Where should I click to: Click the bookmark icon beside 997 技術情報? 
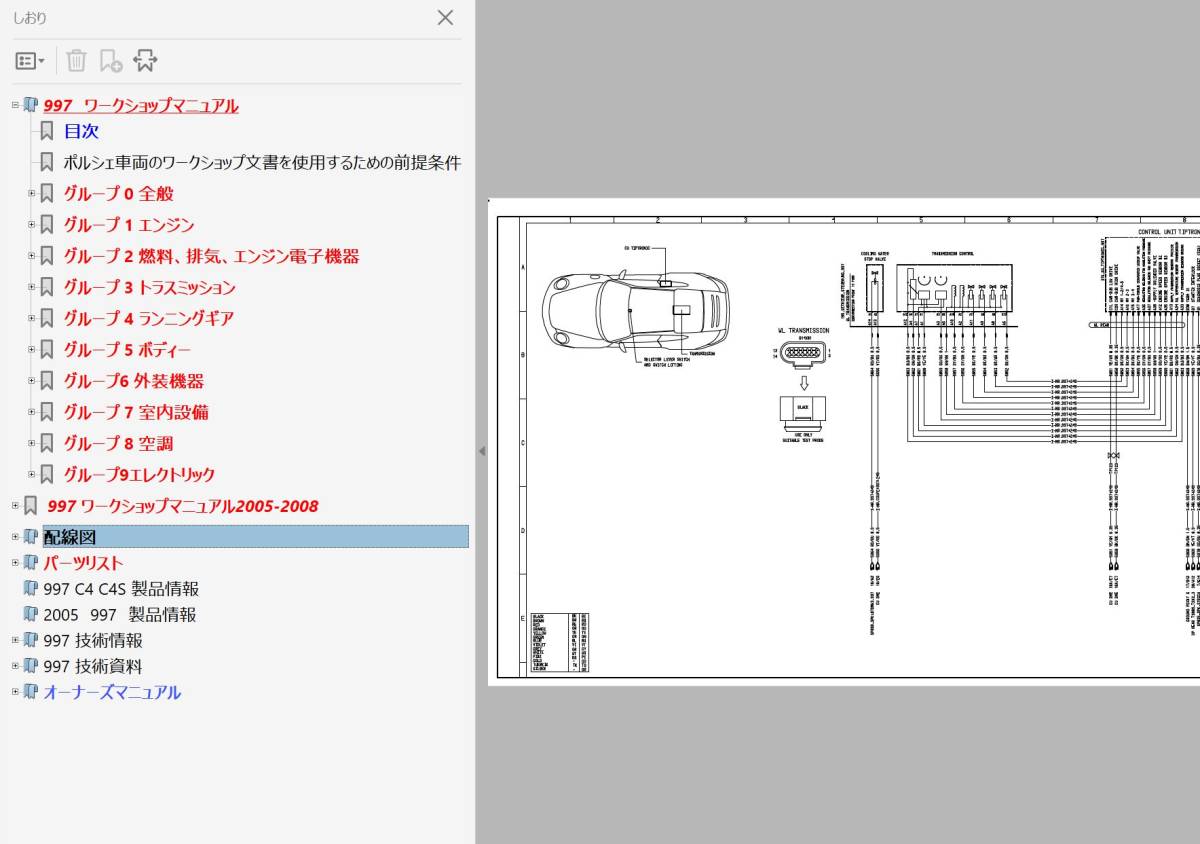point(31,640)
